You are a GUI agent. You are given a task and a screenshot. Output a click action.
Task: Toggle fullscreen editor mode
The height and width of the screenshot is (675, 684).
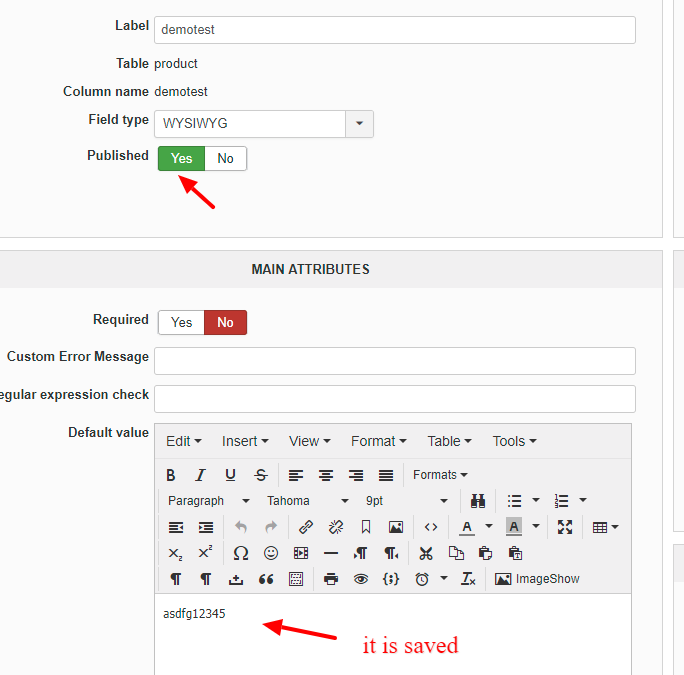pyautogui.click(x=565, y=527)
